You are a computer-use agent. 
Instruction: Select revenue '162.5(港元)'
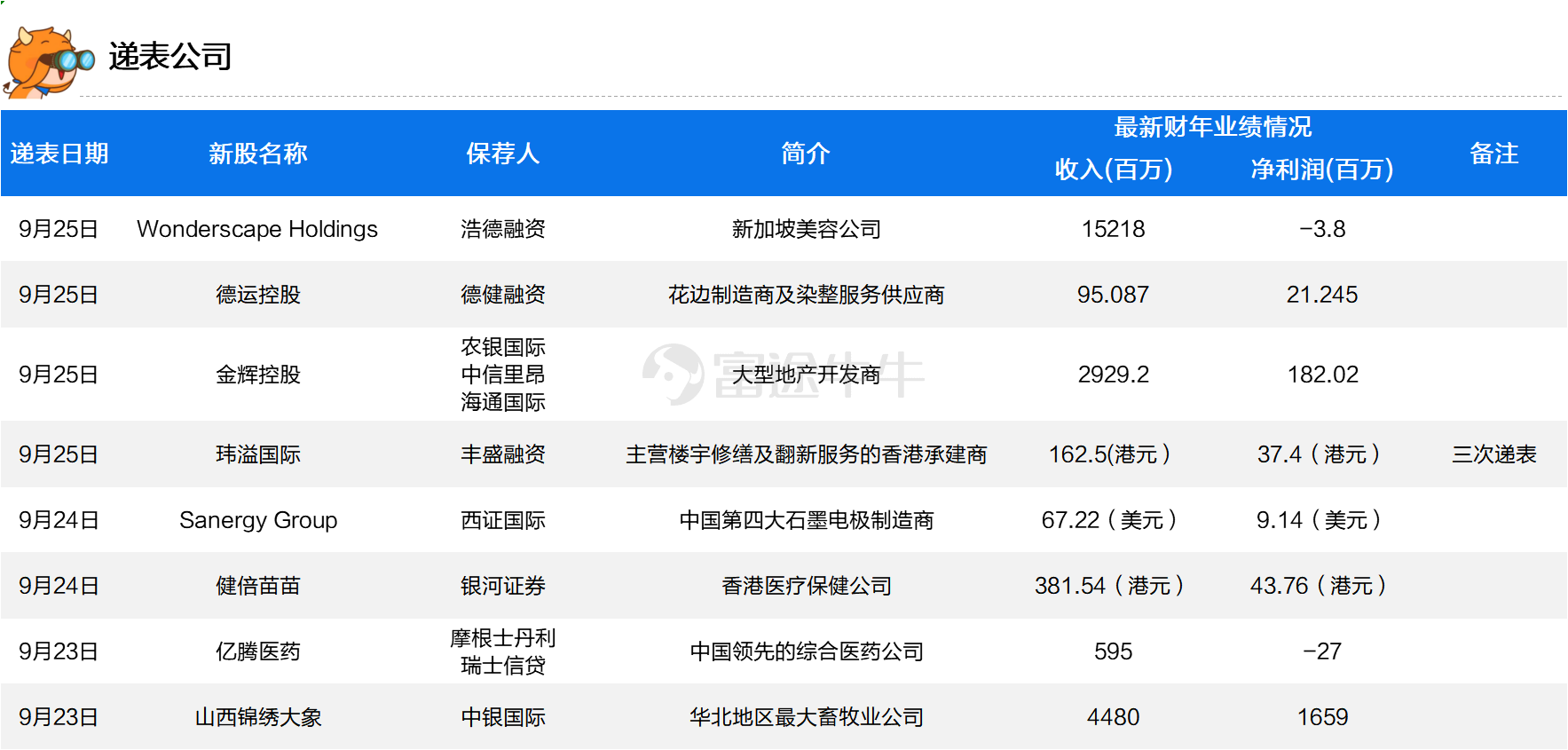pos(1110,454)
